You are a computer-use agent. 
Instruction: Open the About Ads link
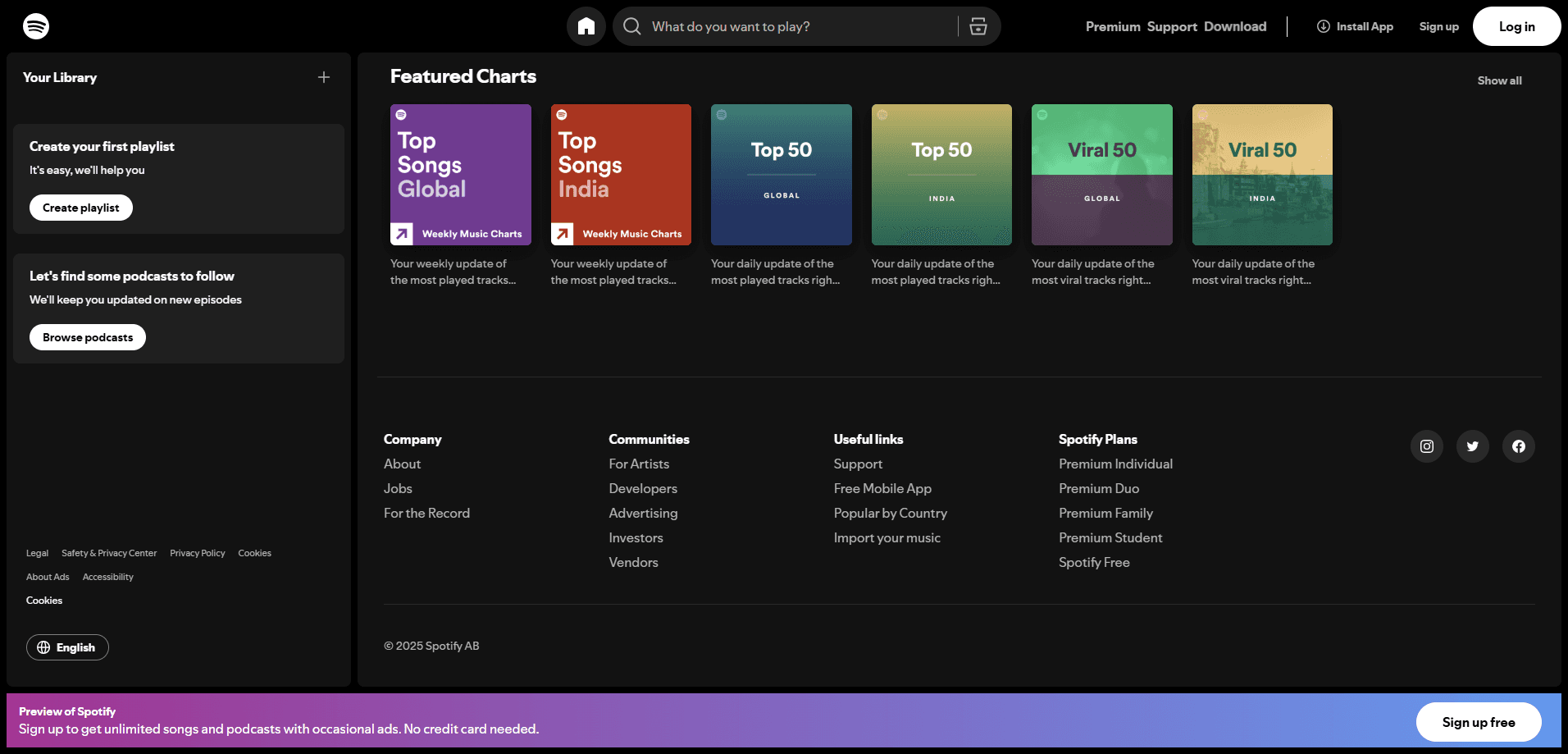click(x=48, y=577)
